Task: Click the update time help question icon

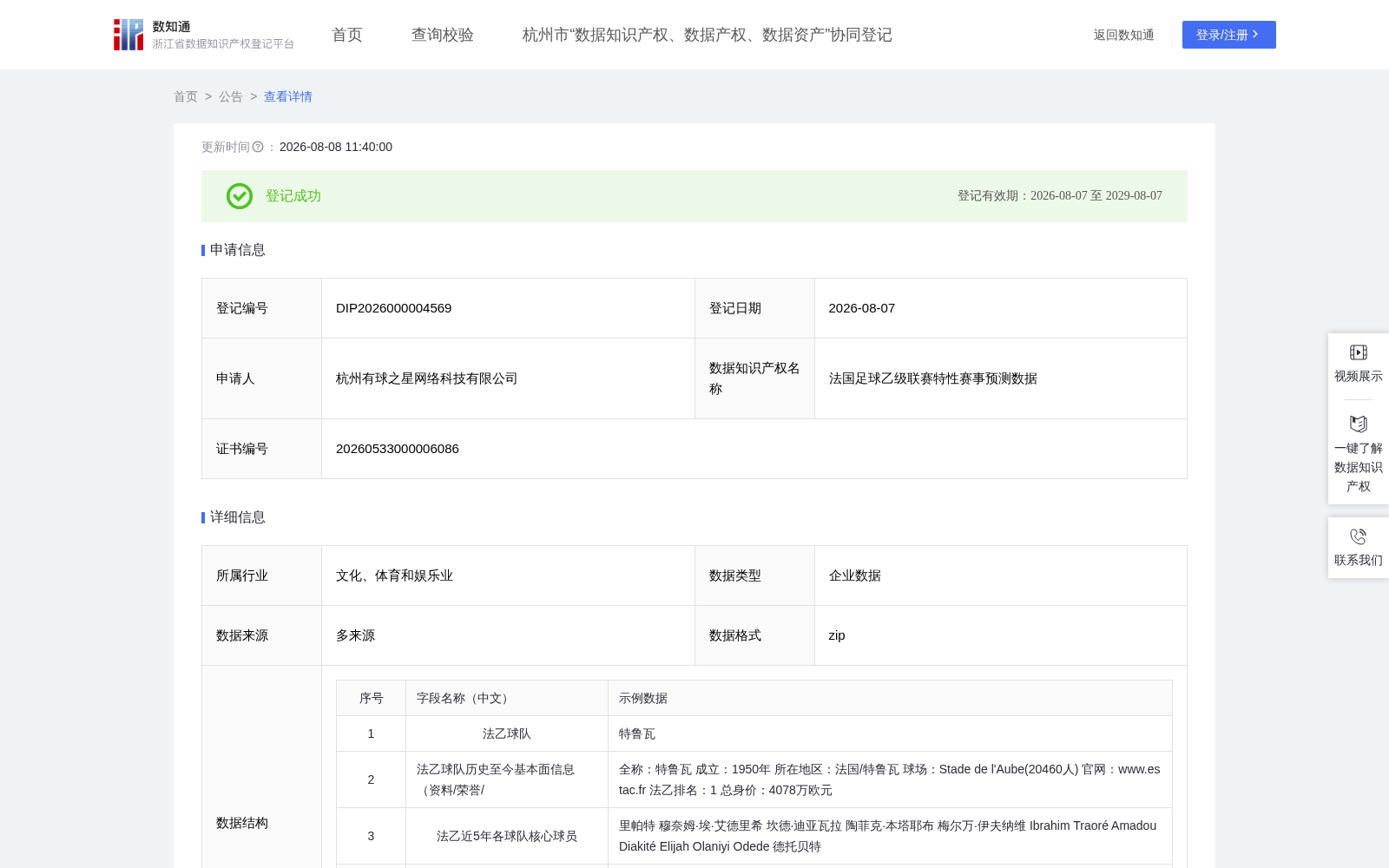Action: pos(258,148)
